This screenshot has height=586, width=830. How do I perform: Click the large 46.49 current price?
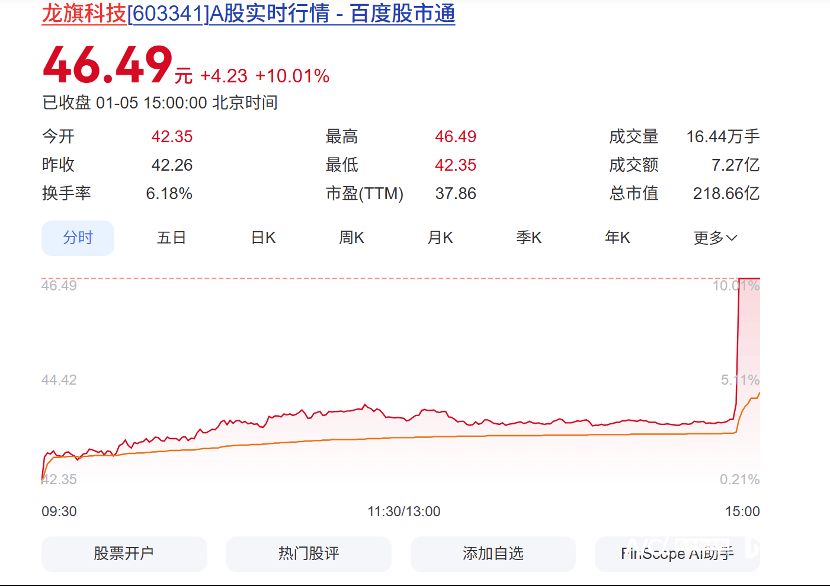[x=107, y=66]
